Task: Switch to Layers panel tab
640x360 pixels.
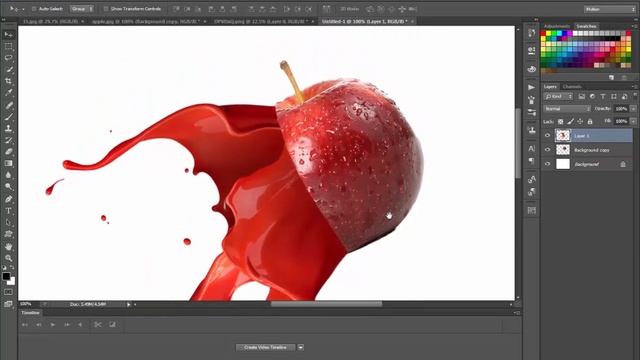Action: (550, 87)
